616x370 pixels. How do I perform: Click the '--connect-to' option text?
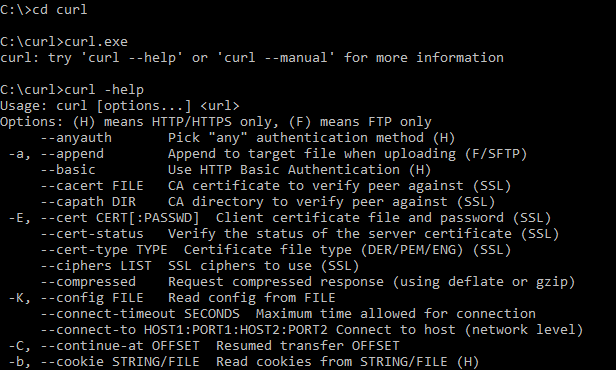[88, 330]
